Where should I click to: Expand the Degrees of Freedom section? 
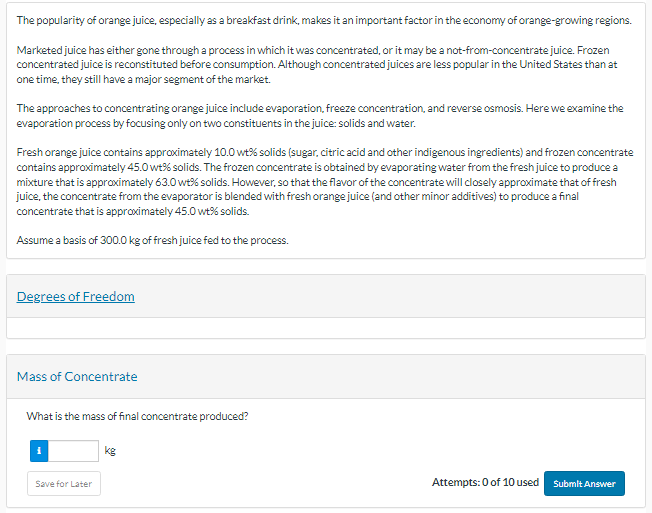[x=76, y=296]
